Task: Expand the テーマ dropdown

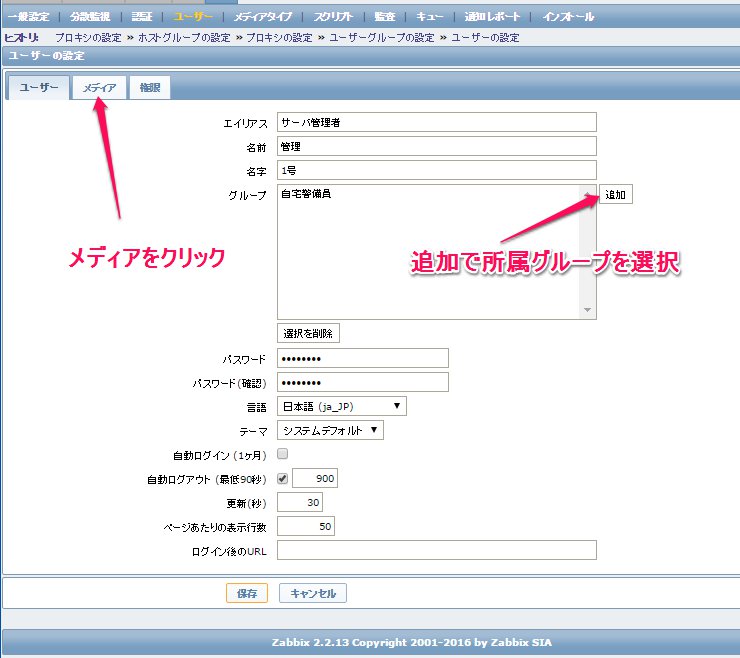Action: pyautogui.click(x=330, y=430)
